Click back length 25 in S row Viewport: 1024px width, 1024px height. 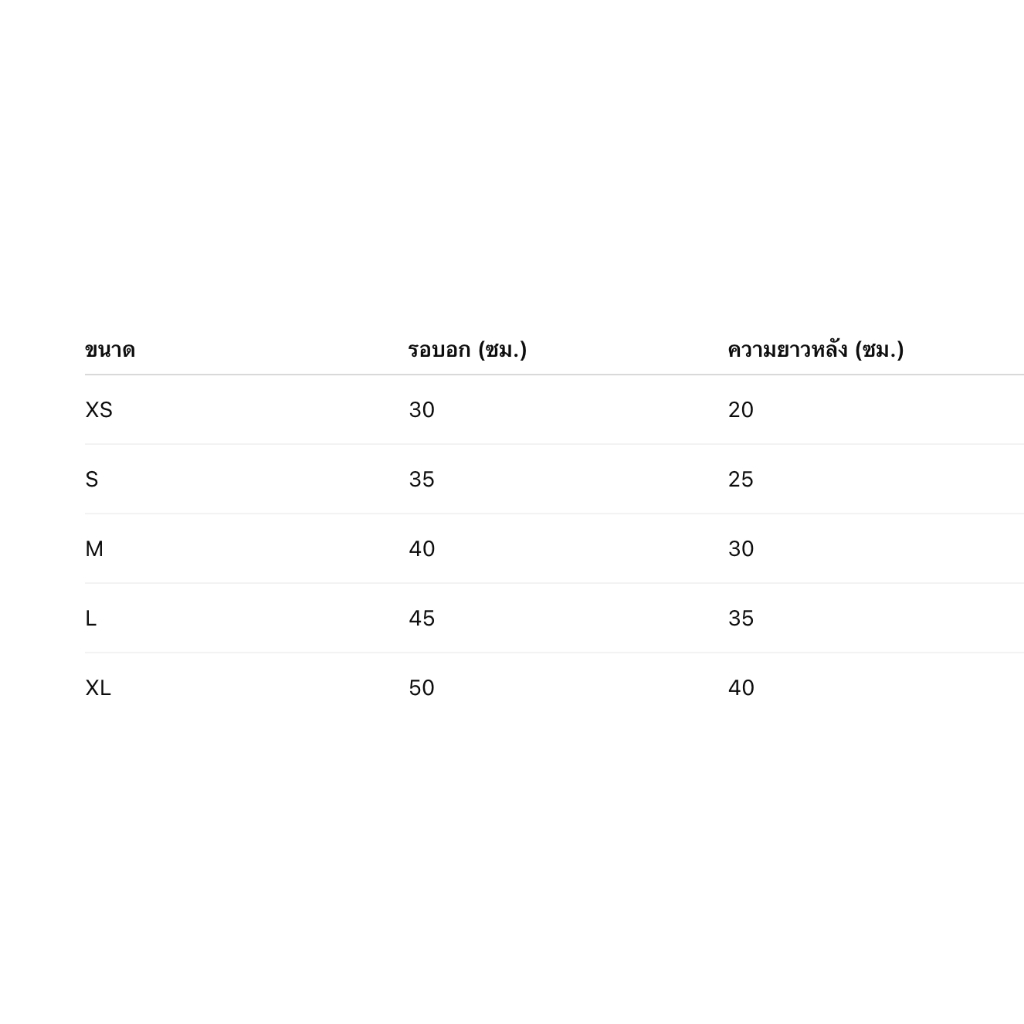741,479
